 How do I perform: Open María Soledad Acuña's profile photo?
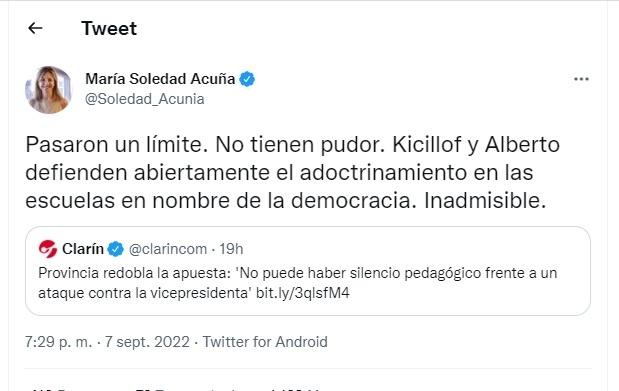[x=49, y=90]
